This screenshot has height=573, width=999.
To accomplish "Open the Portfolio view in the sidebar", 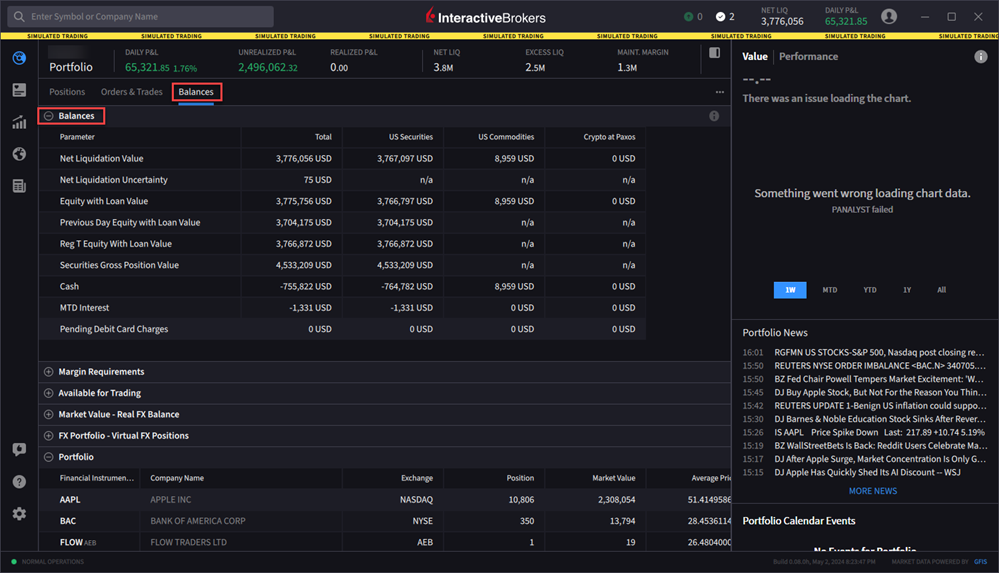I will click(19, 58).
